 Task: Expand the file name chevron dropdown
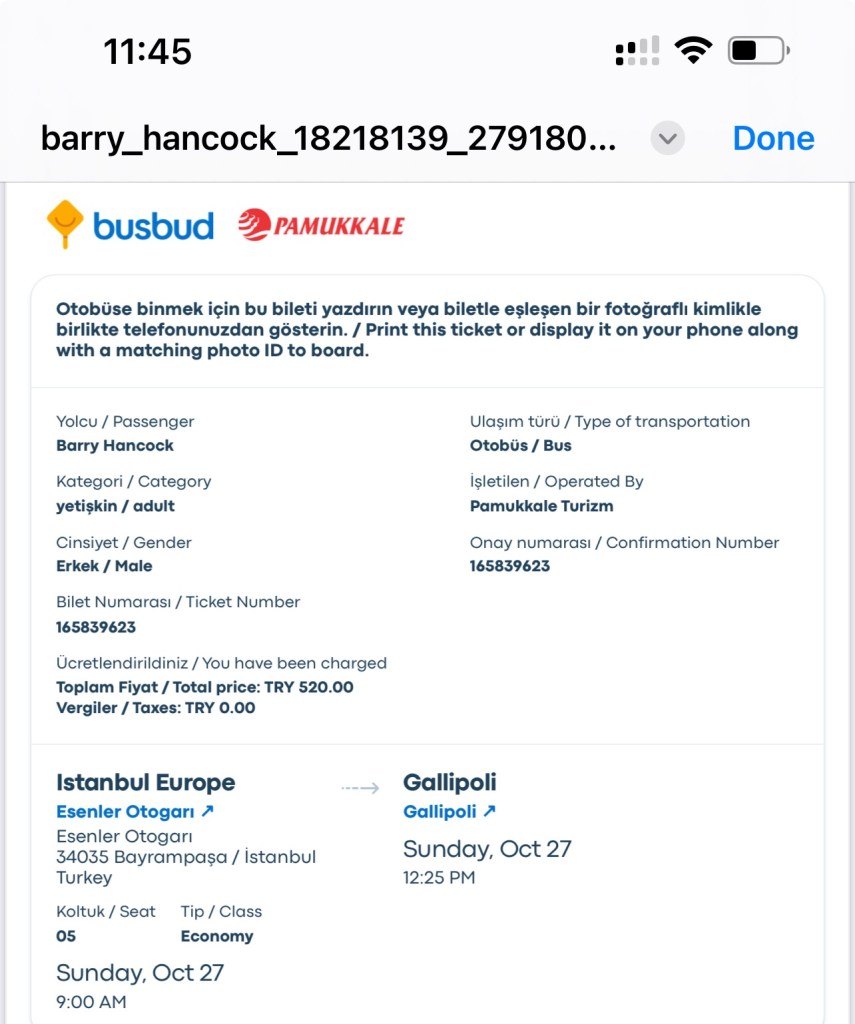(667, 138)
